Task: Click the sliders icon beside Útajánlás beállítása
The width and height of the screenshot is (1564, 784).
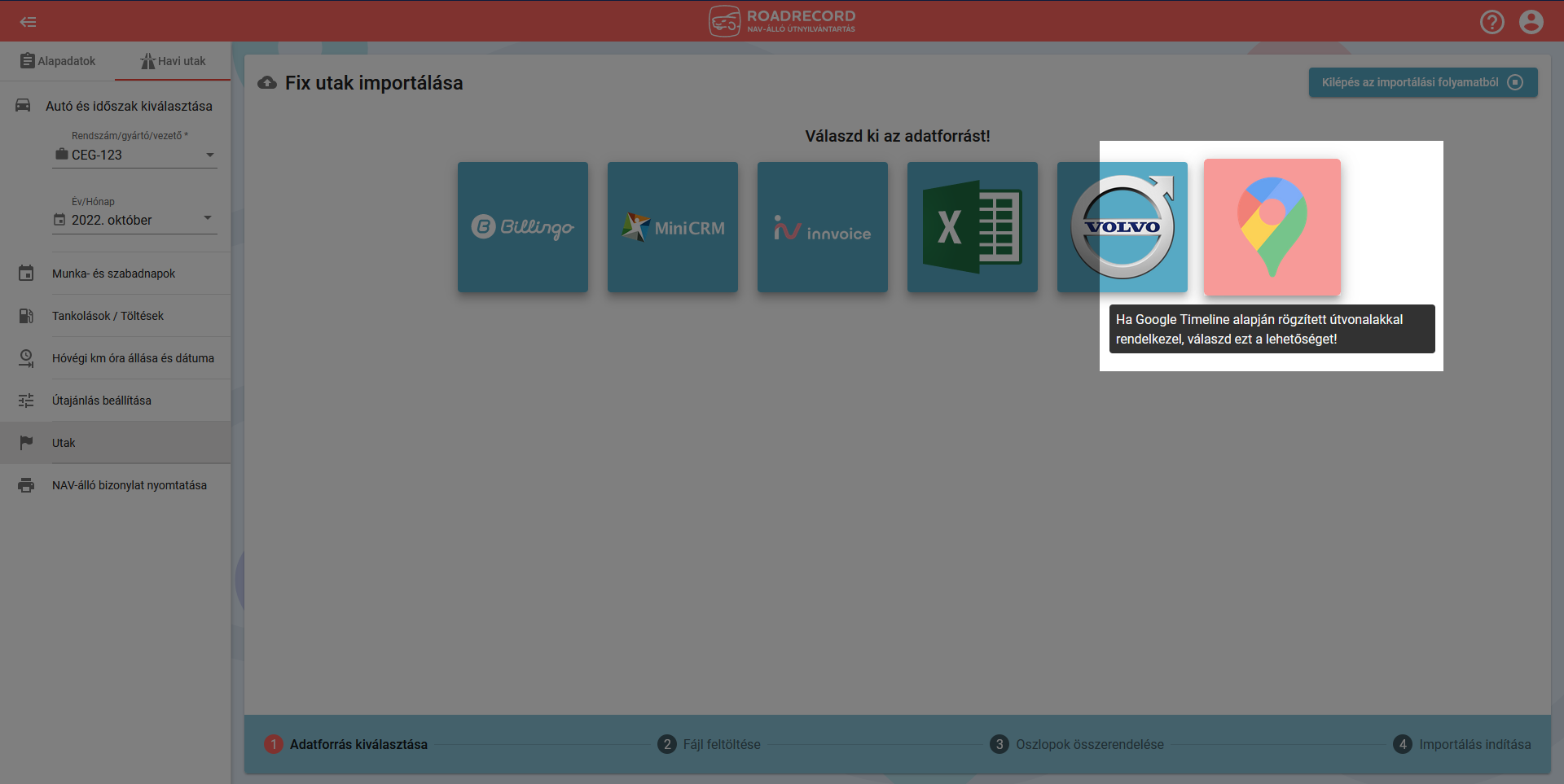Action: (x=26, y=401)
